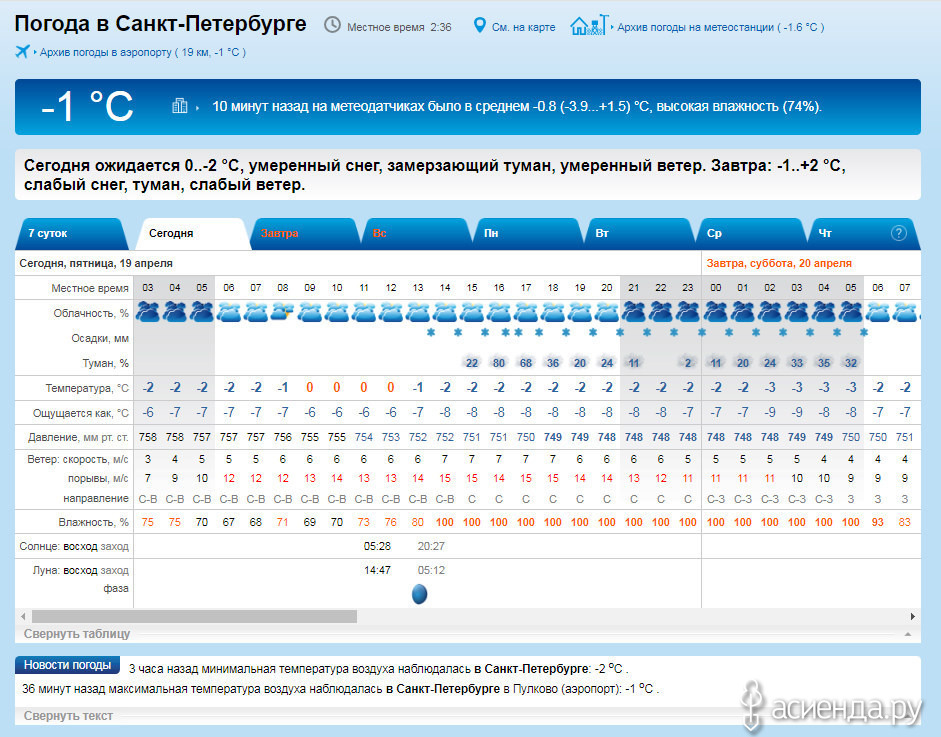Screen dimensions: 941x737
Task: Click 'Местное время 2:36' text
Action: [x=399, y=27]
